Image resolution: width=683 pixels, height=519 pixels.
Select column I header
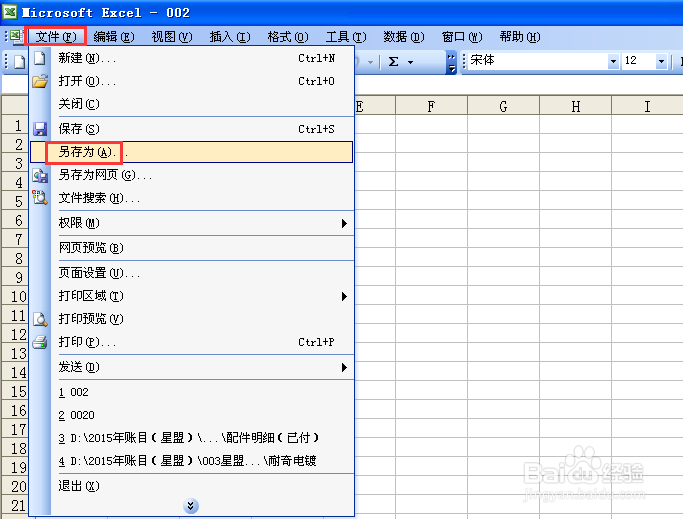647,106
